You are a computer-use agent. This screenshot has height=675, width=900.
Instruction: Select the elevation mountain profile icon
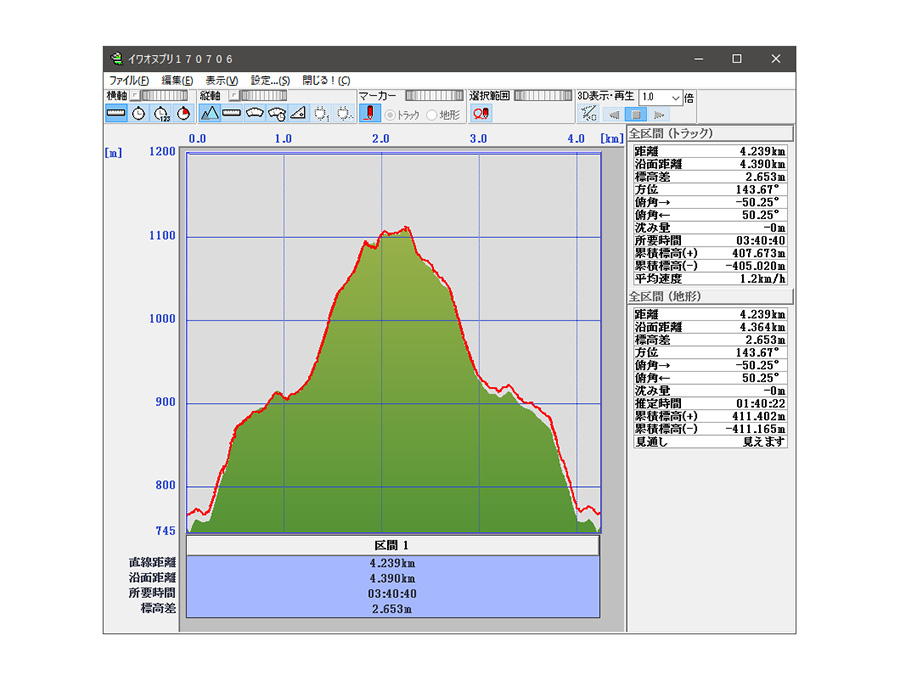[209, 114]
